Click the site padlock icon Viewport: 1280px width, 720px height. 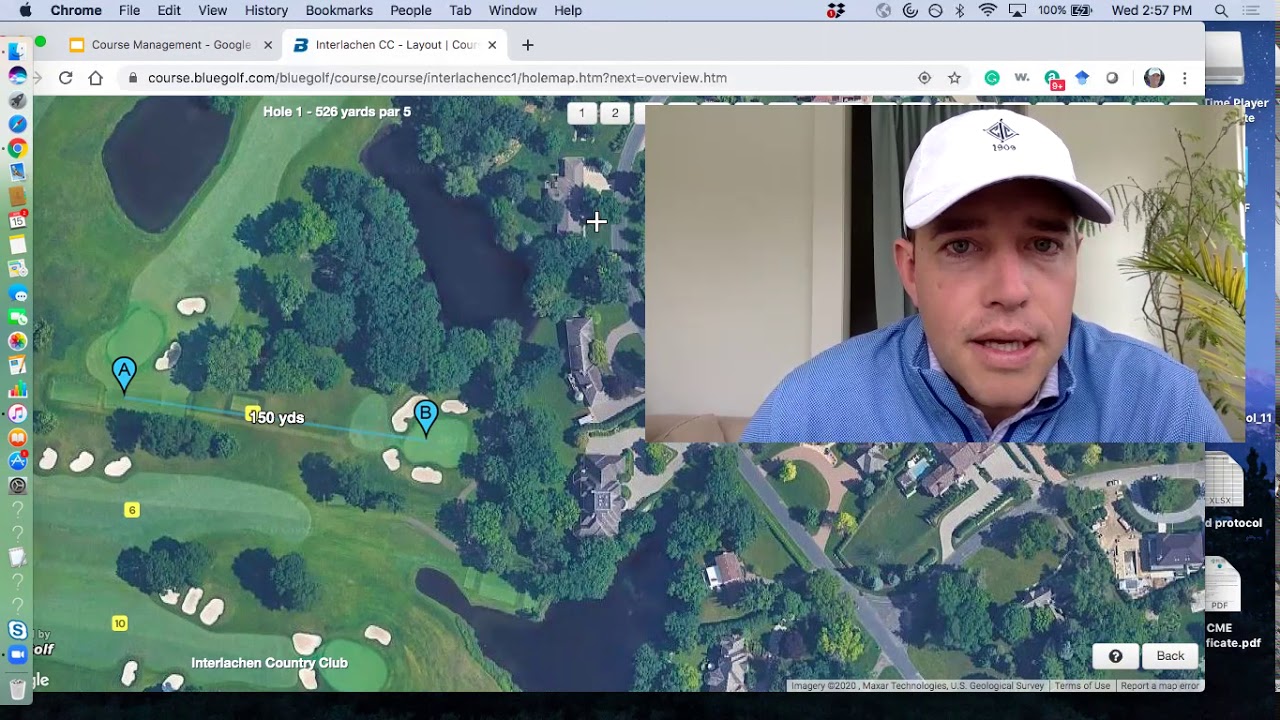coord(133,78)
